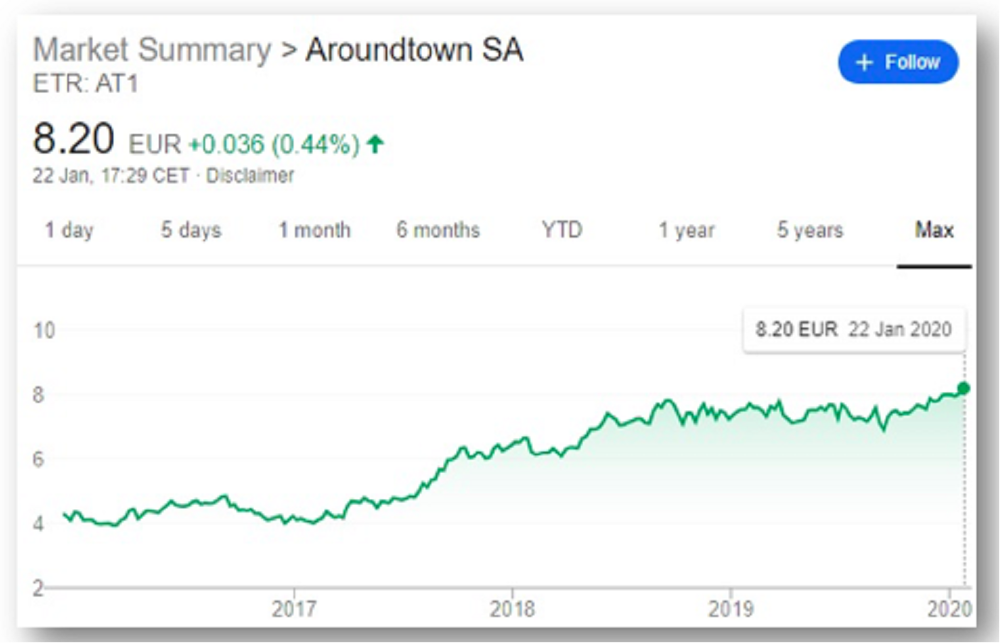Click the 8.20 EUR 22 Jan 2020 tooltip

(854, 330)
